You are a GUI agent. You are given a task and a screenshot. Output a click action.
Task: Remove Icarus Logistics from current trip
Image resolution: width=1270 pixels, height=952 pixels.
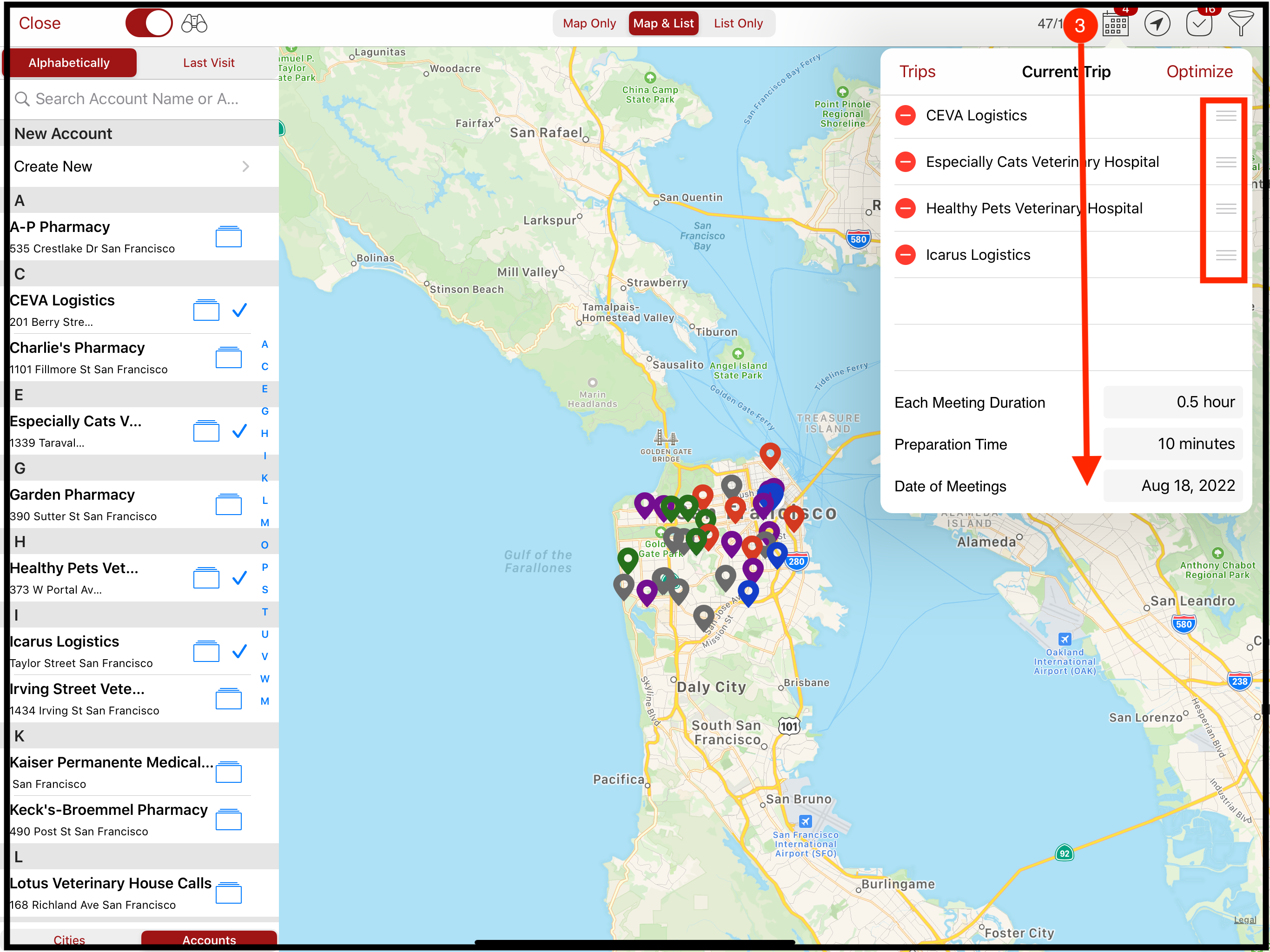click(x=906, y=254)
